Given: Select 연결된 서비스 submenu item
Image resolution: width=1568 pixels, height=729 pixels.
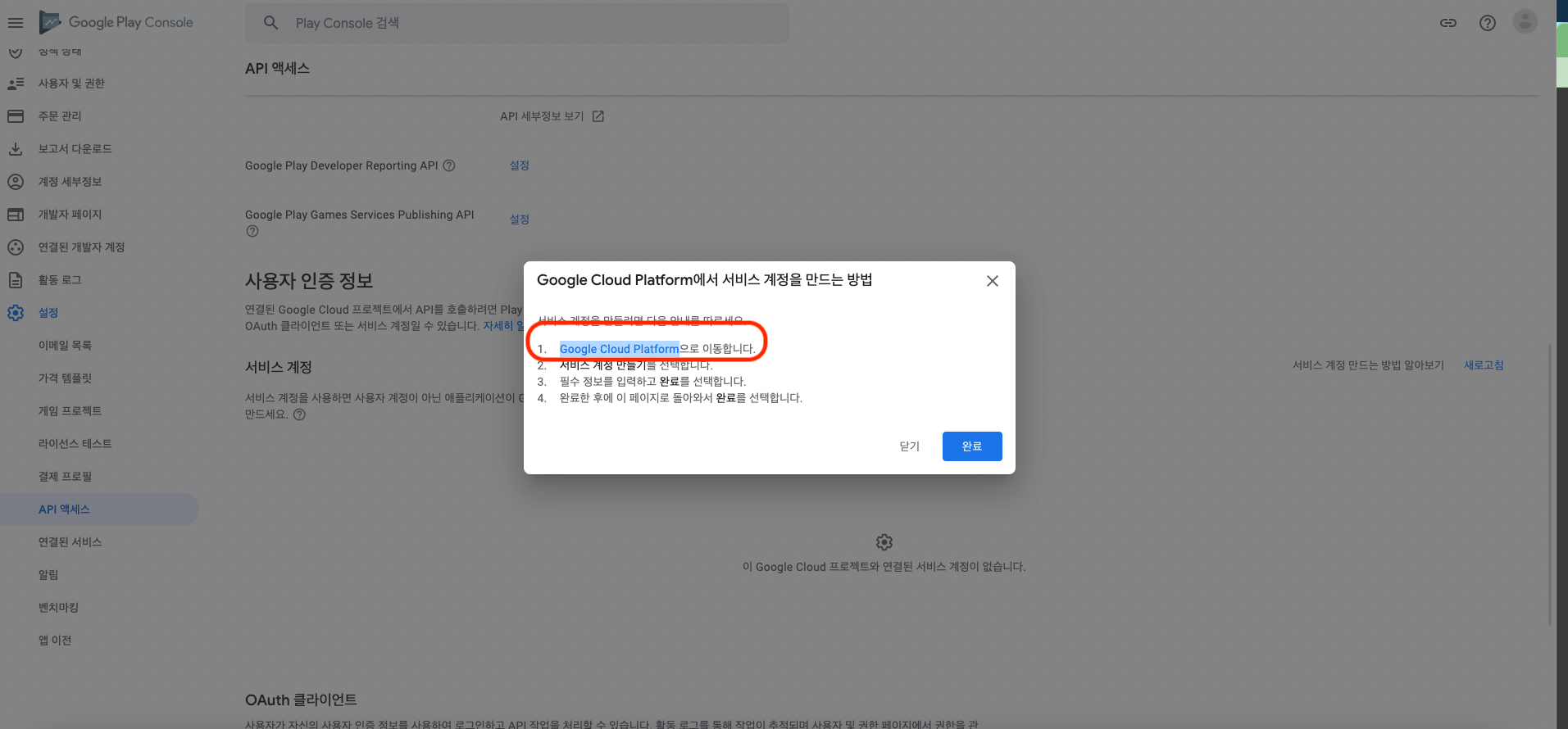Looking at the screenshot, I should tap(70, 542).
